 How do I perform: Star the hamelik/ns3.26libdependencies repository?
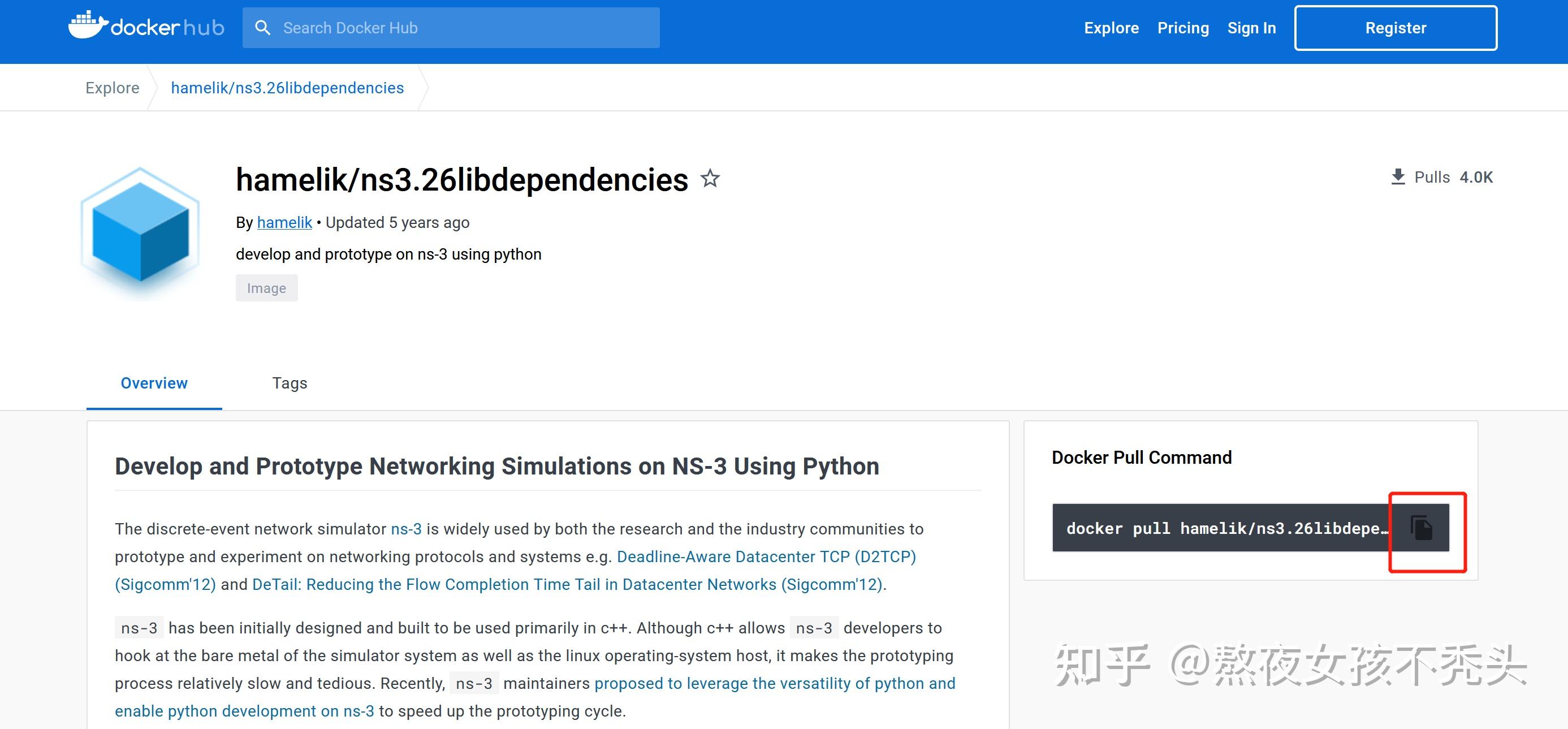tap(710, 179)
